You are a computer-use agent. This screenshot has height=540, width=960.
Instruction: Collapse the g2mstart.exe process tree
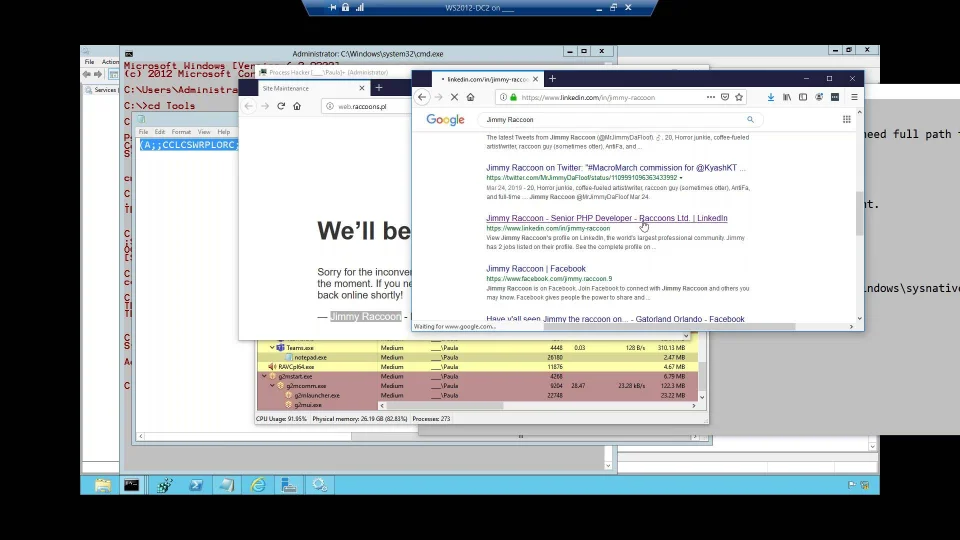tap(264, 377)
